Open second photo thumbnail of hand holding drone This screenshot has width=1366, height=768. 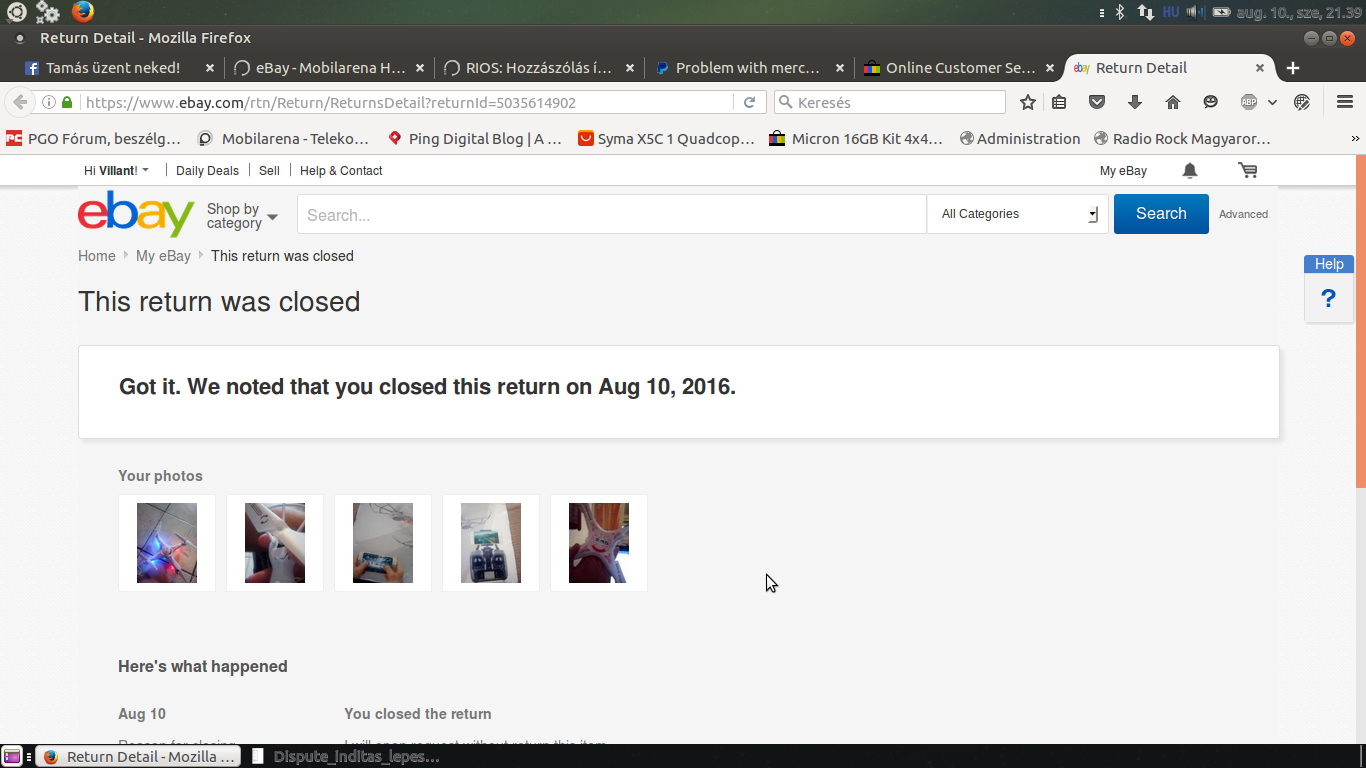coord(275,543)
